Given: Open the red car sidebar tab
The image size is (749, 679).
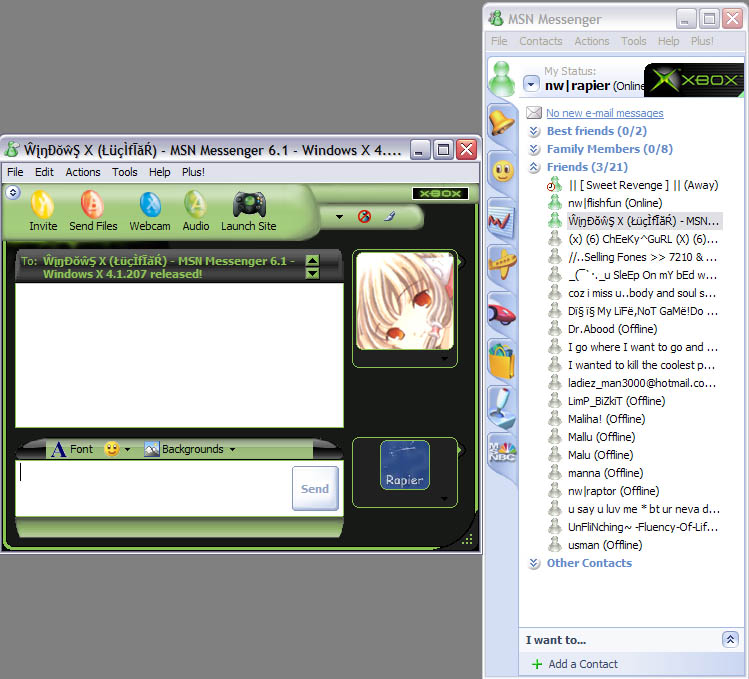Looking at the screenshot, I should [x=502, y=313].
